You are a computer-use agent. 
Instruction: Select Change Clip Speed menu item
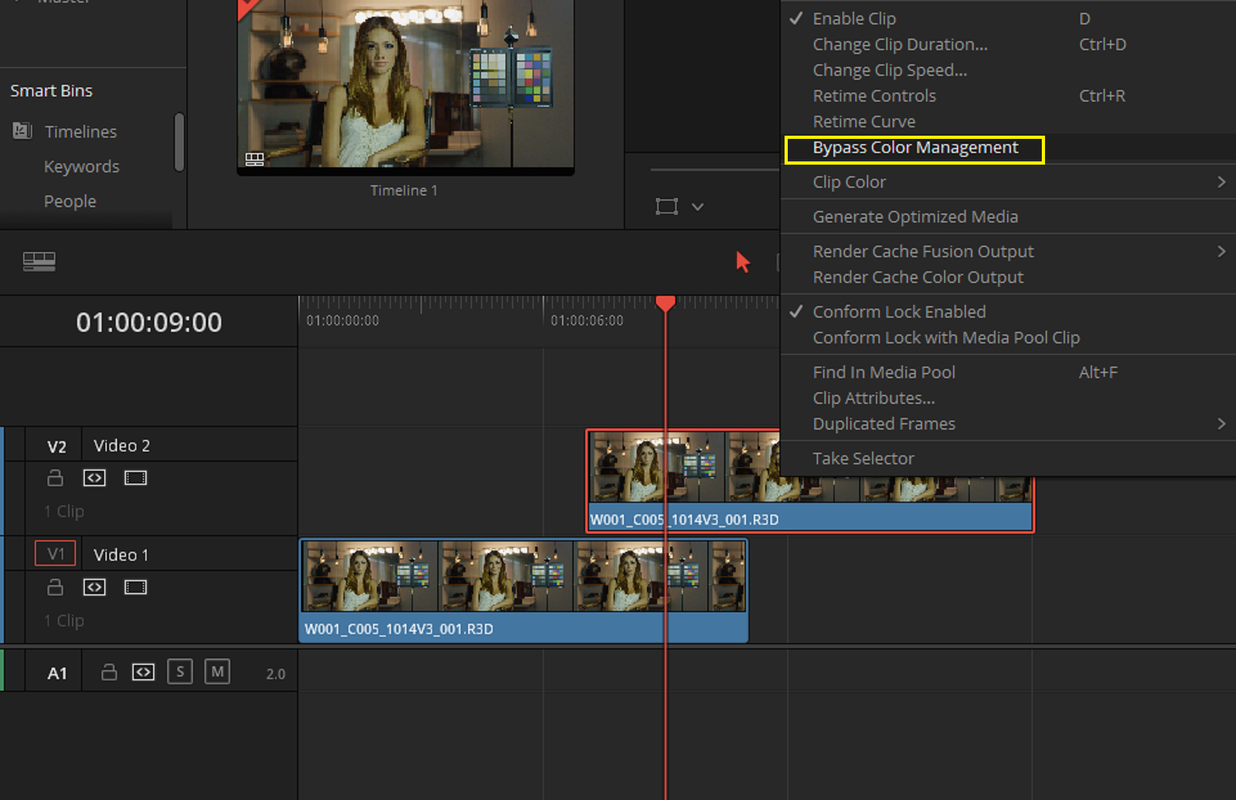click(x=1008, y=71)
